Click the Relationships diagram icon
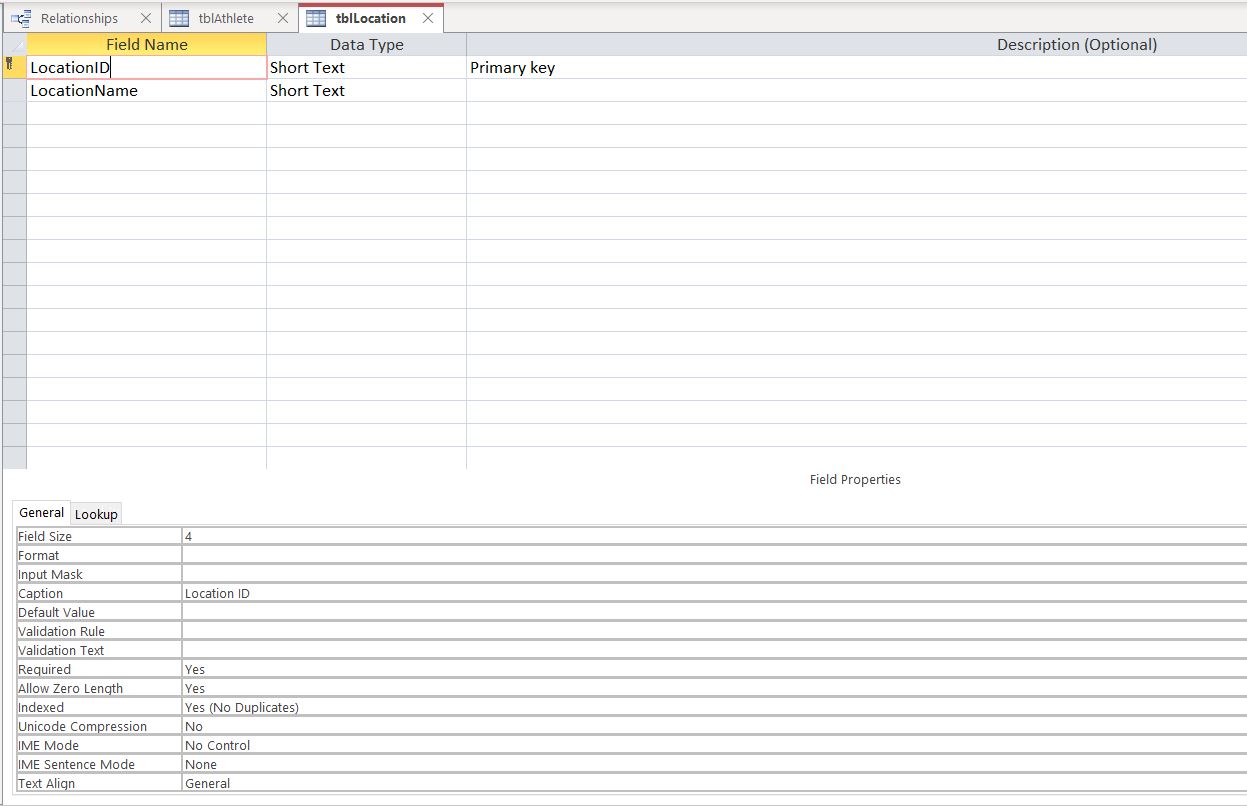Viewport: 1247px width, 806px height. pyautogui.click(x=21, y=18)
